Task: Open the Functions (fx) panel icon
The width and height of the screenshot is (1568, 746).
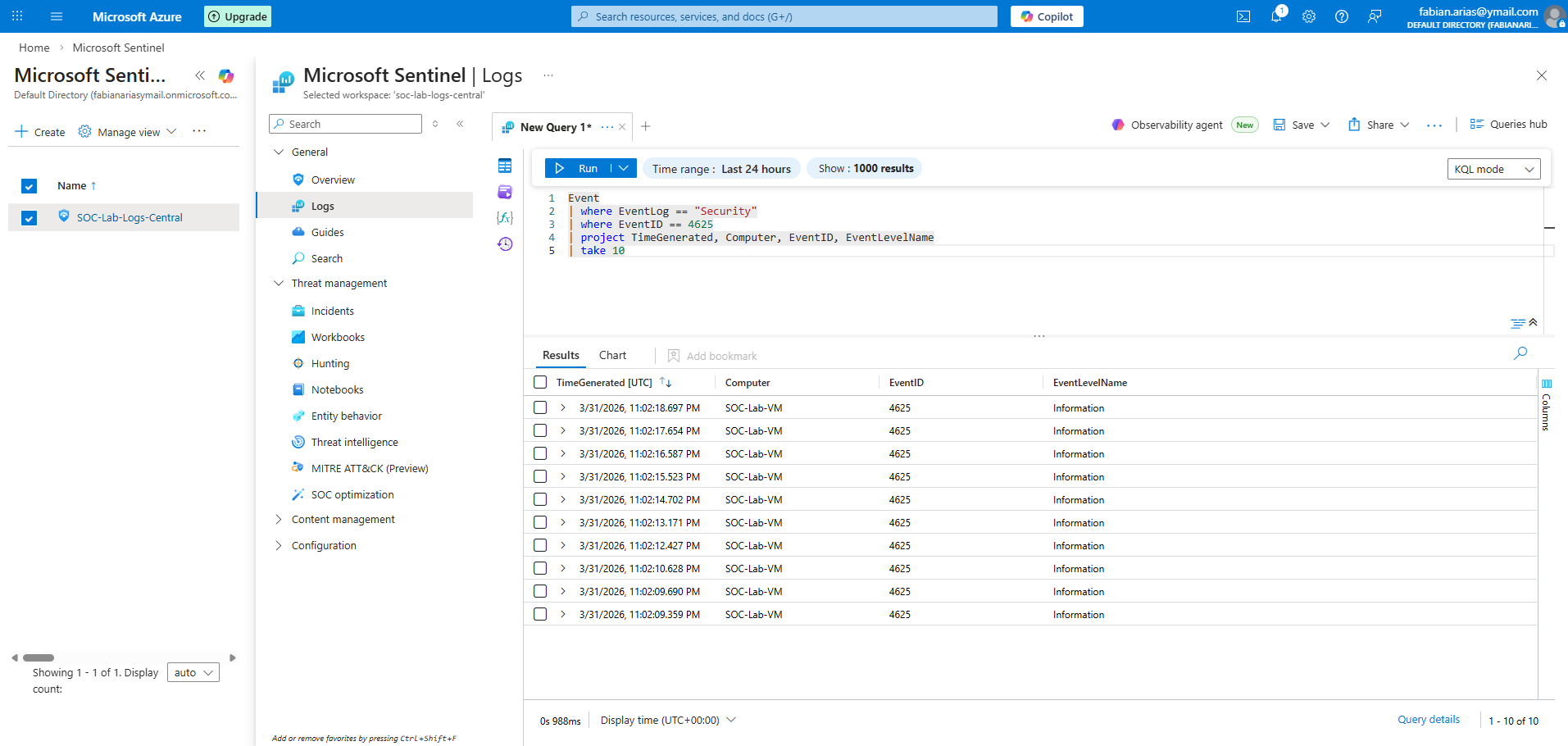Action: click(505, 218)
